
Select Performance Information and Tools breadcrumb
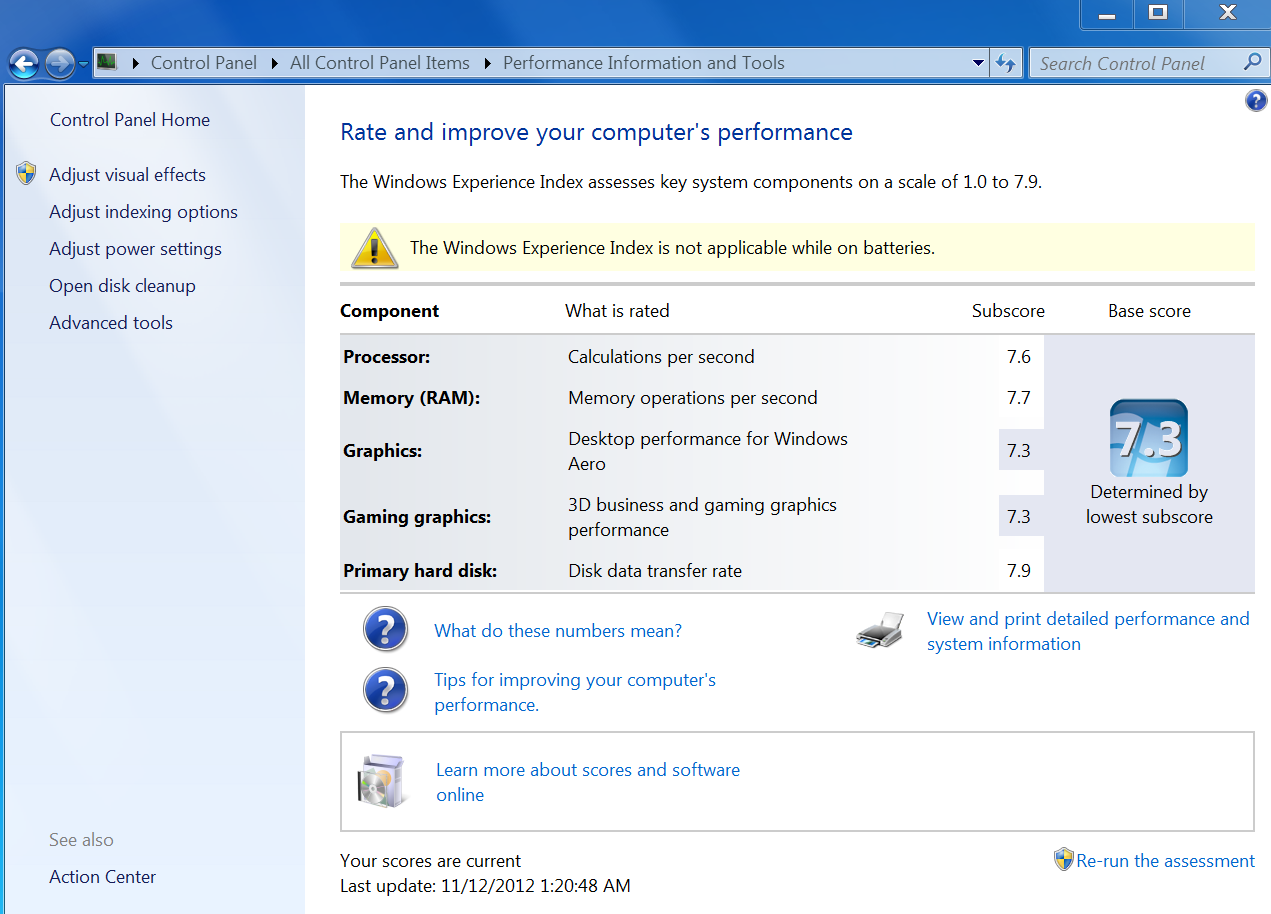coord(644,63)
